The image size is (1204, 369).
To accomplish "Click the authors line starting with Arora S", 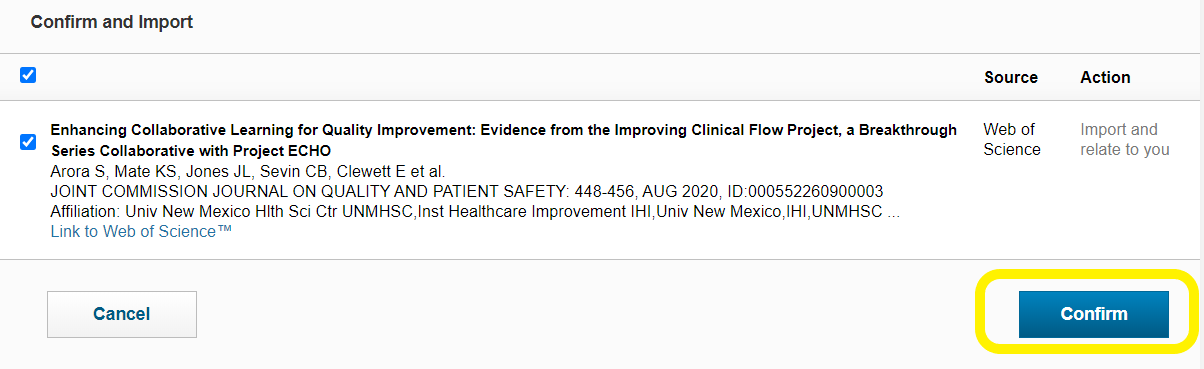I will coord(247,171).
